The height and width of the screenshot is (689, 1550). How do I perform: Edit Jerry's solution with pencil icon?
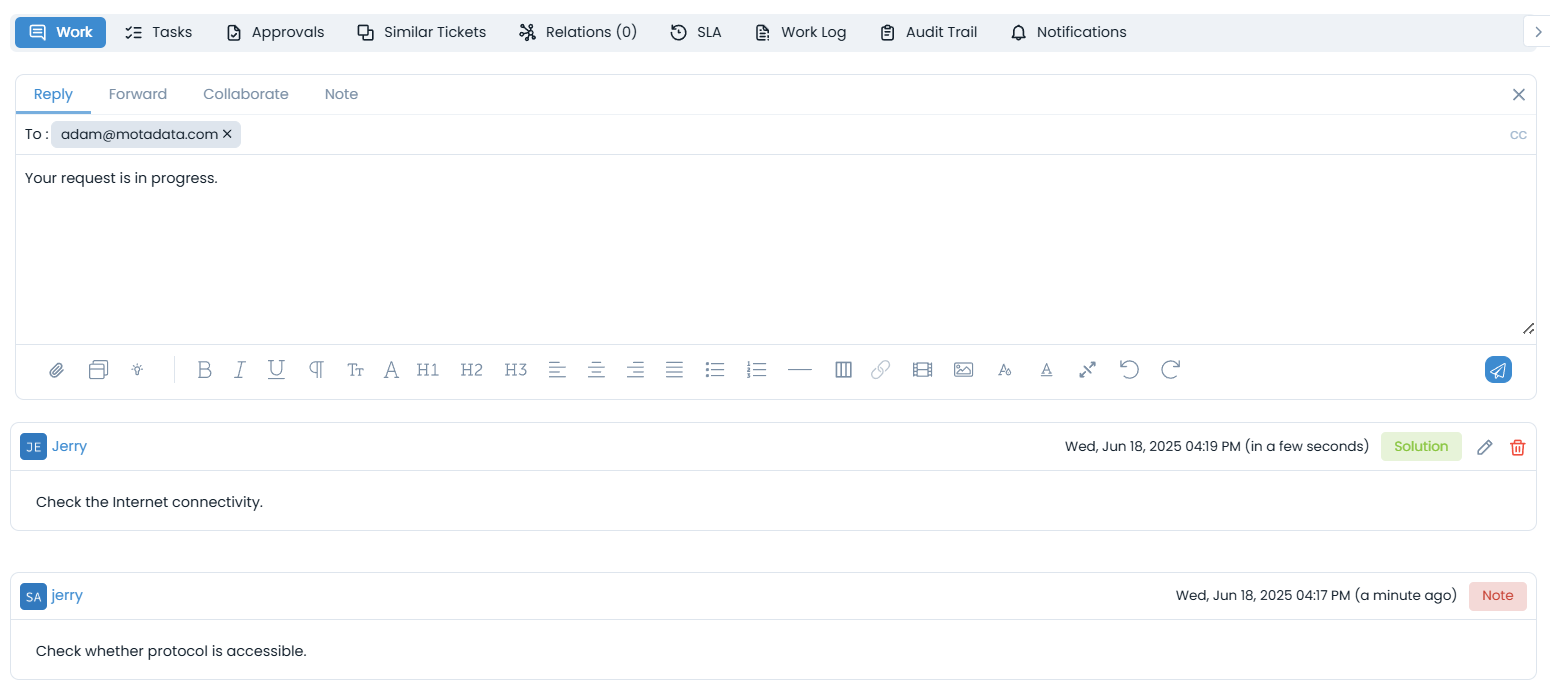coord(1485,447)
